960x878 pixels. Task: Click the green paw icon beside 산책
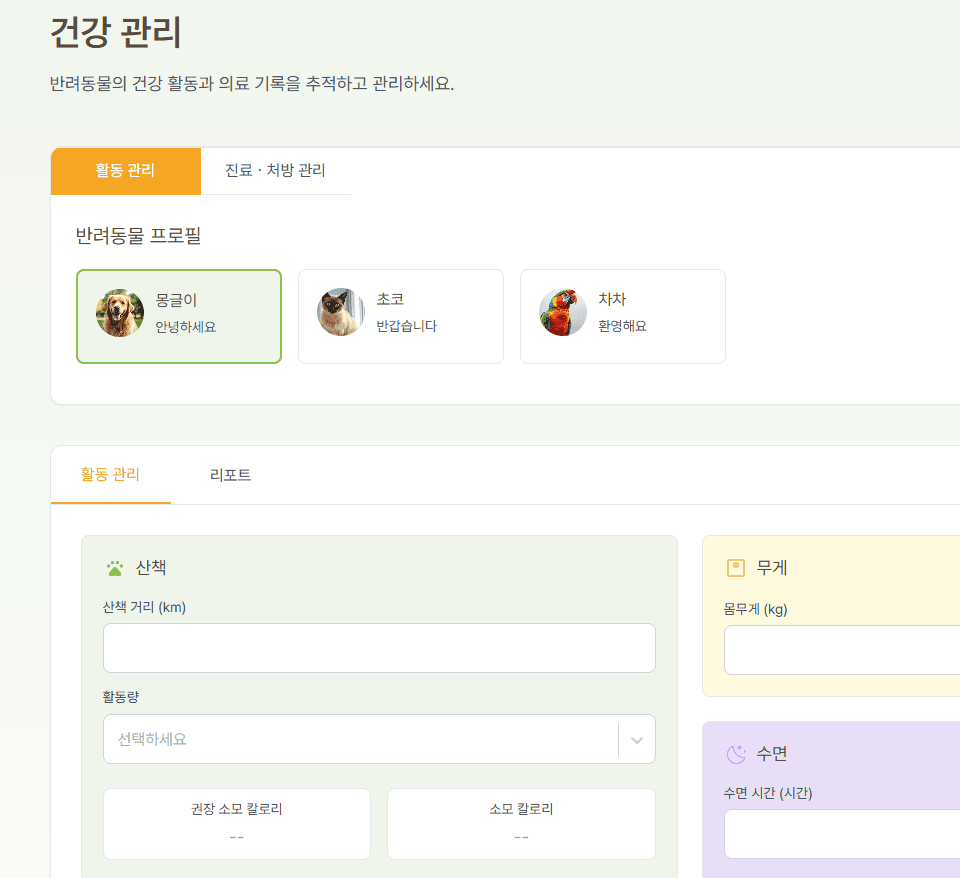coord(115,568)
